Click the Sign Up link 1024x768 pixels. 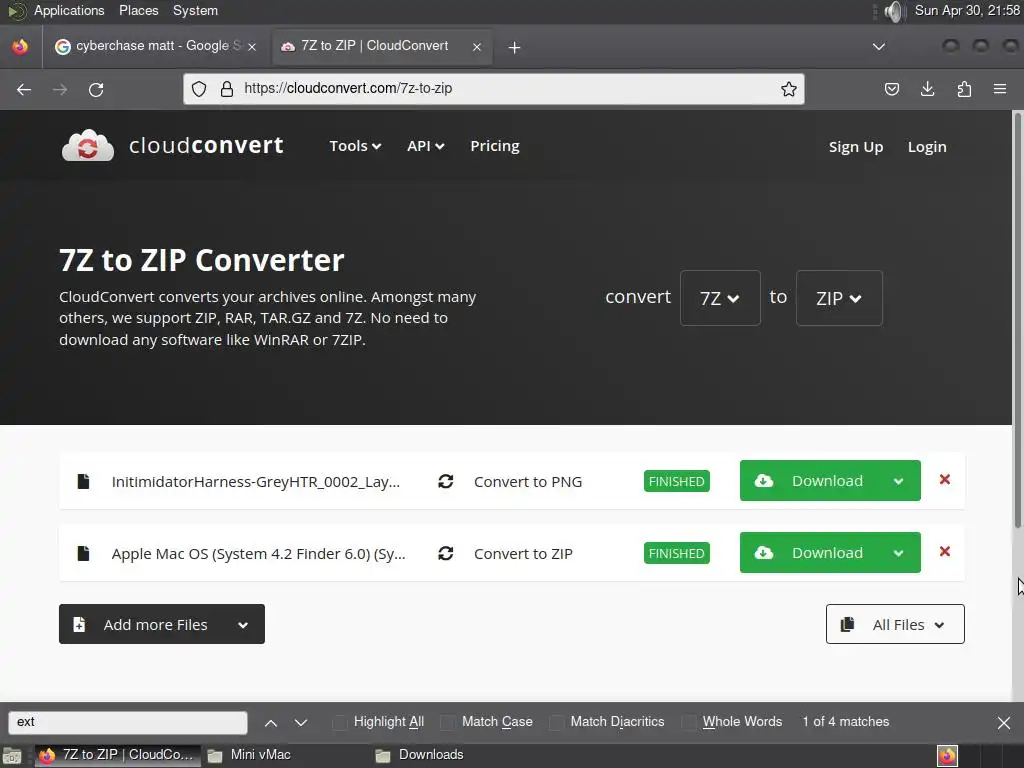click(x=856, y=147)
